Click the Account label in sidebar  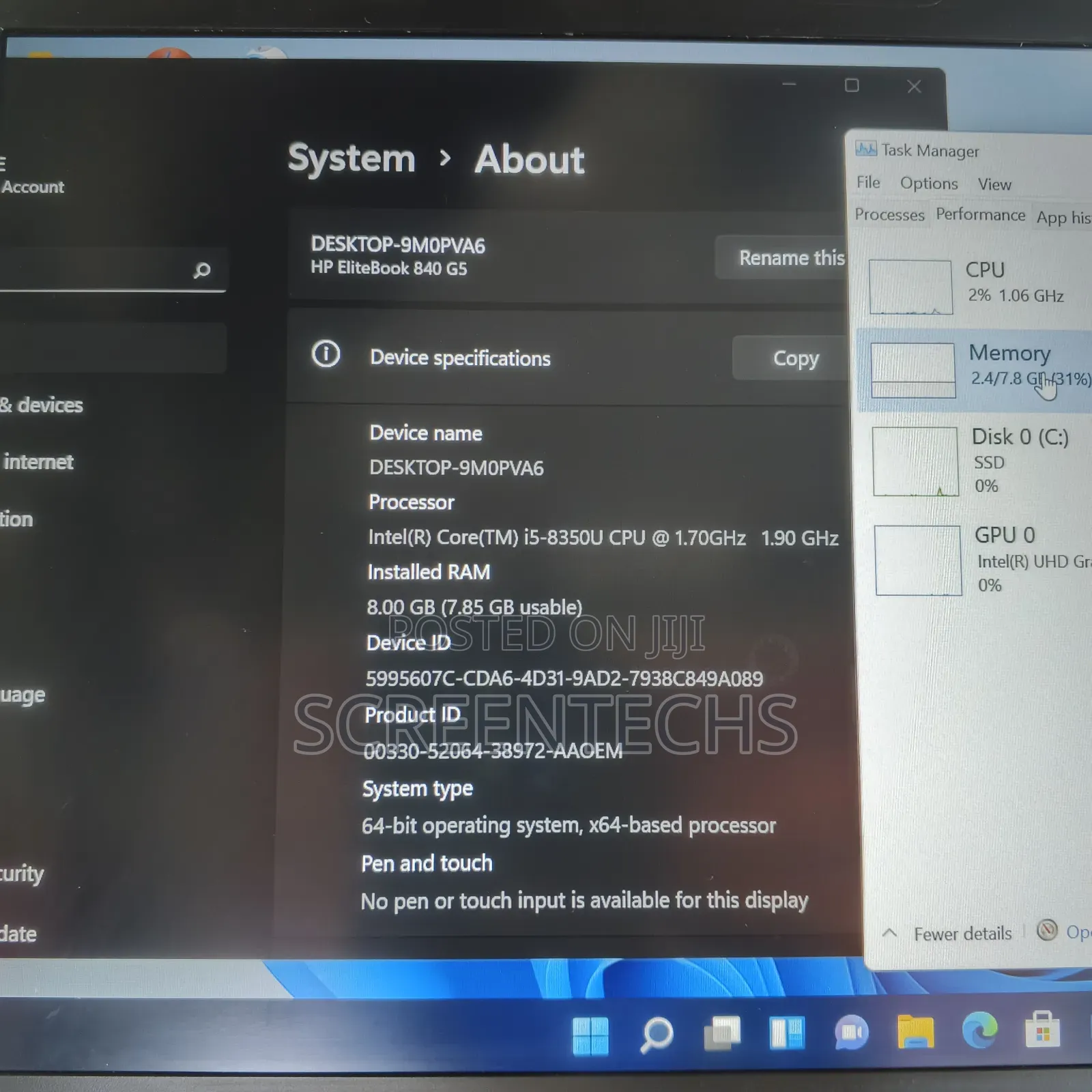pyautogui.click(x=33, y=187)
